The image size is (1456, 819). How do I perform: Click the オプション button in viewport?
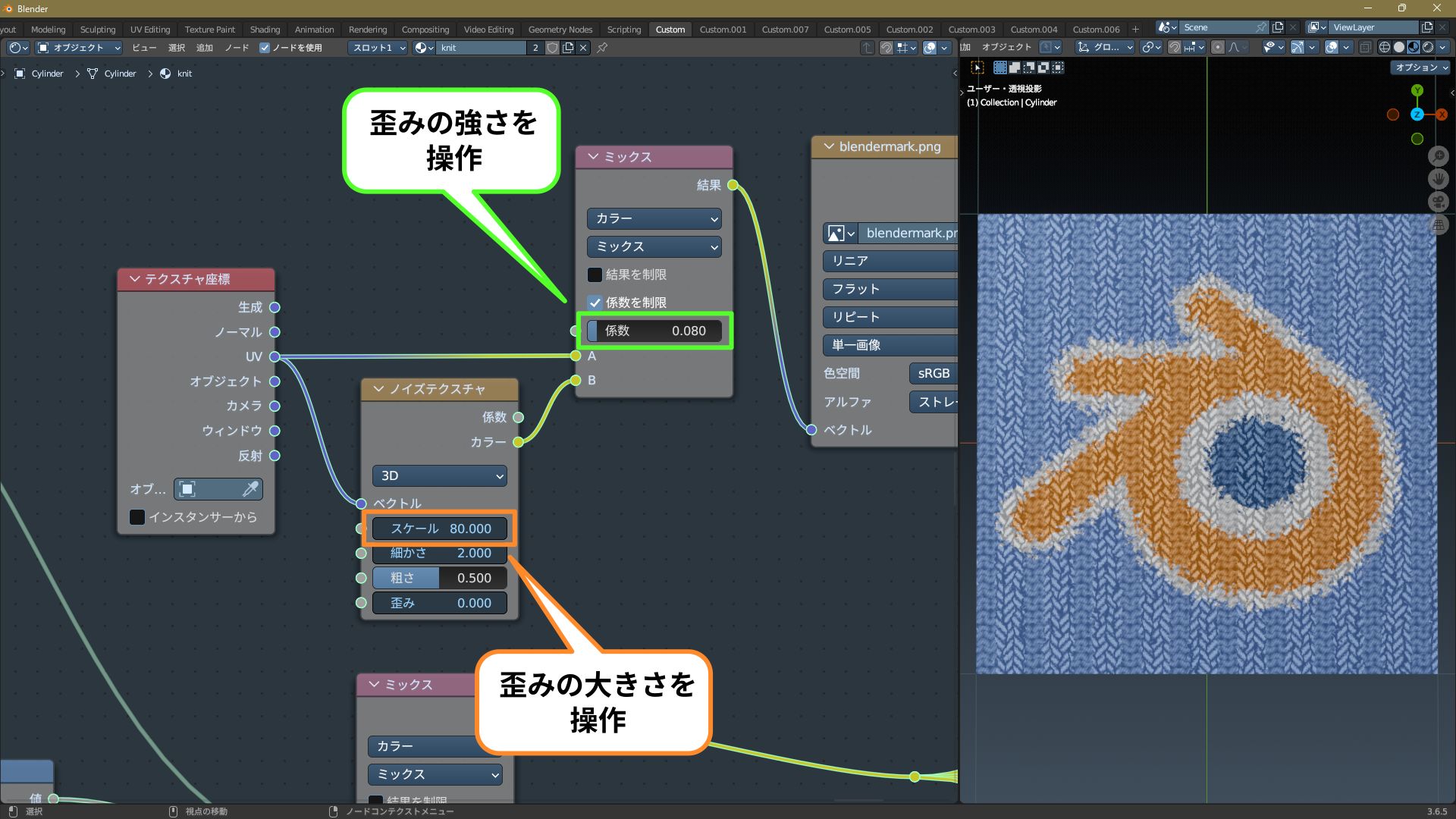(x=1420, y=67)
